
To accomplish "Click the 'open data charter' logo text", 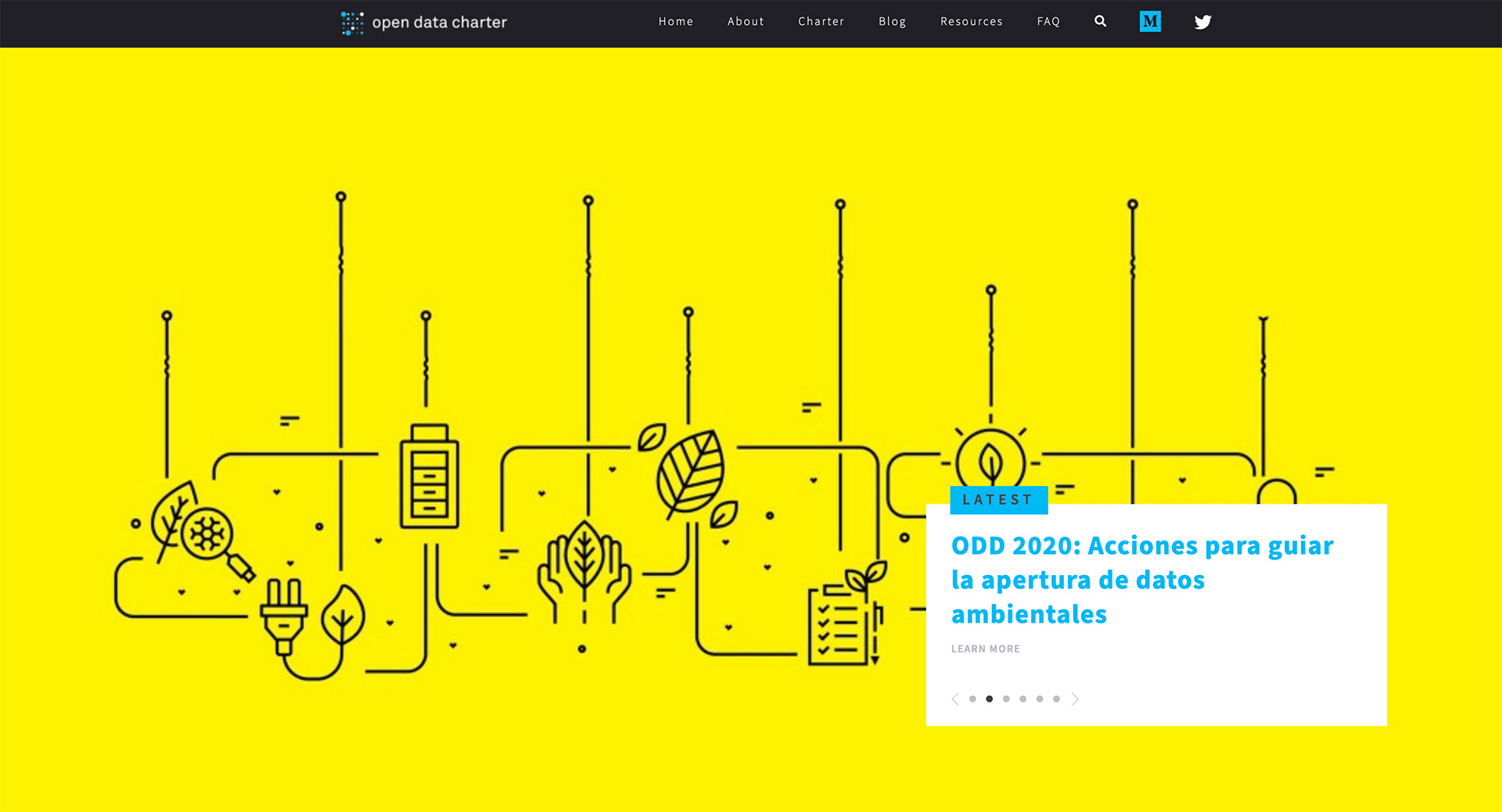I will click(x=439, y=23).
